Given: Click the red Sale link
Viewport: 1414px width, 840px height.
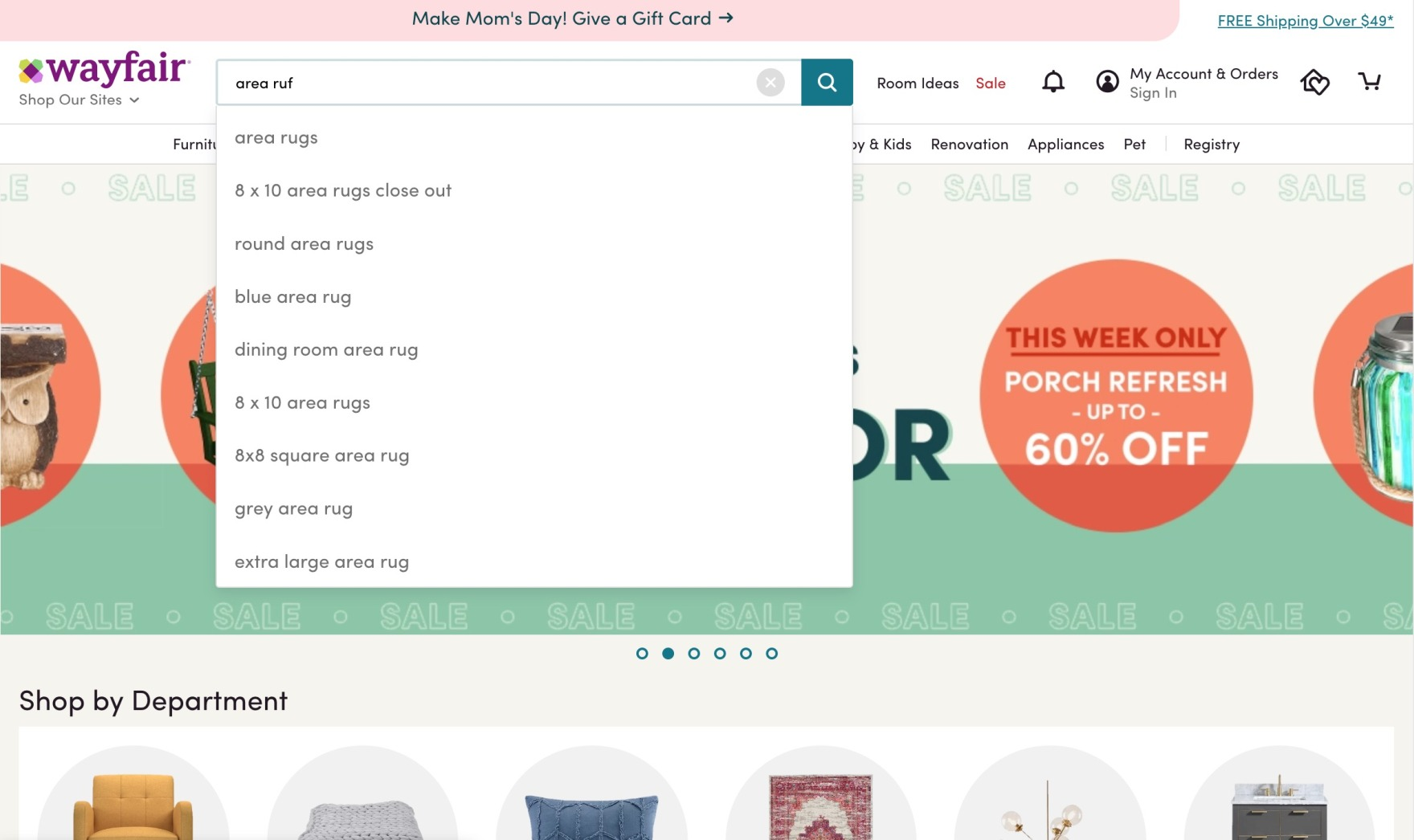Looking at the screenshot, I should click(991, 83).
